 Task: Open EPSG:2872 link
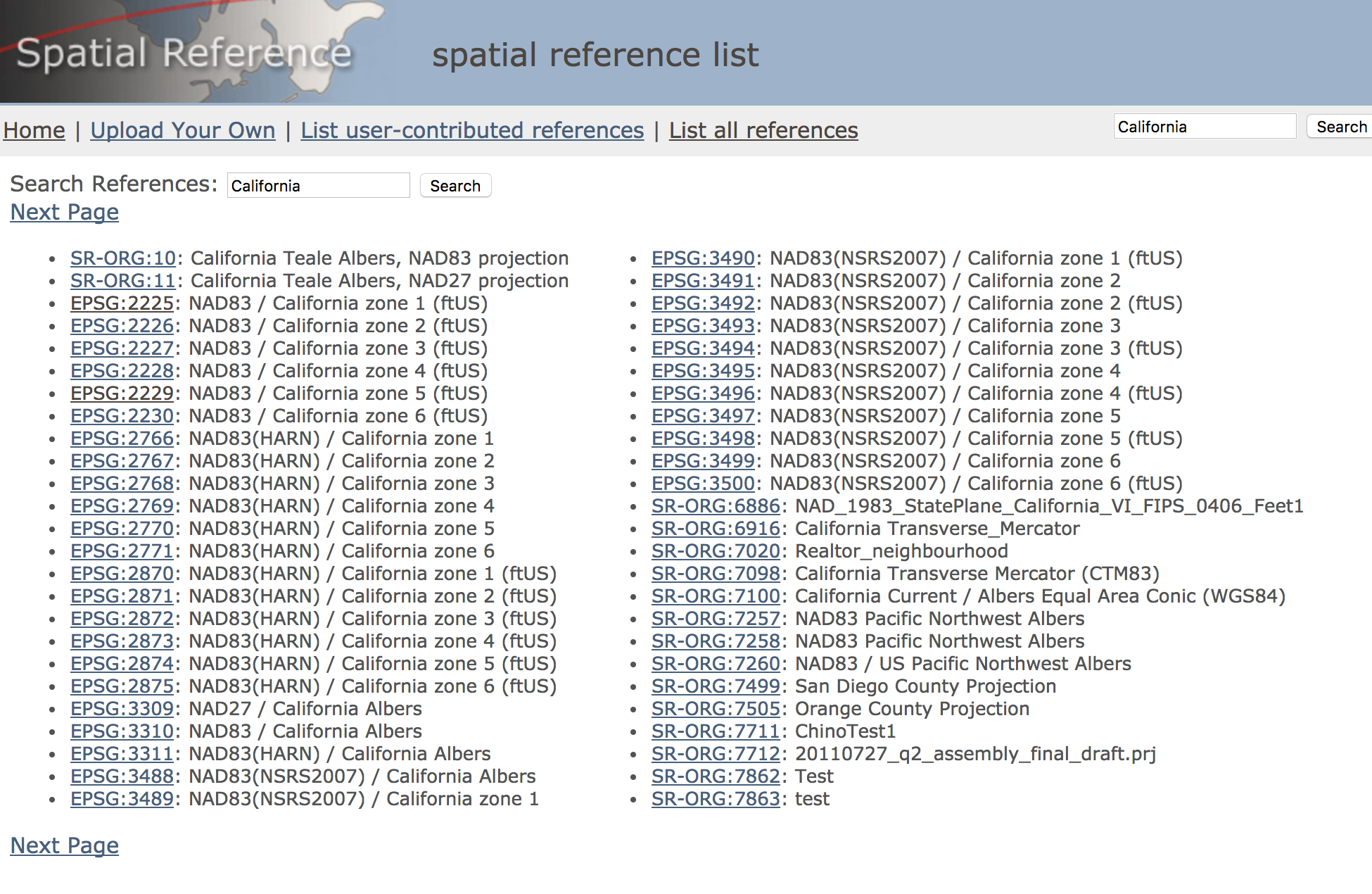(x=122, y=619)
